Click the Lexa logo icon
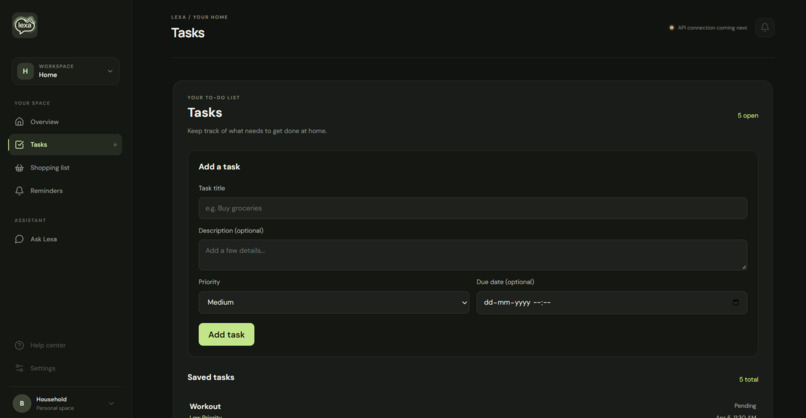 pyautogui.click(x=25, y=25)
